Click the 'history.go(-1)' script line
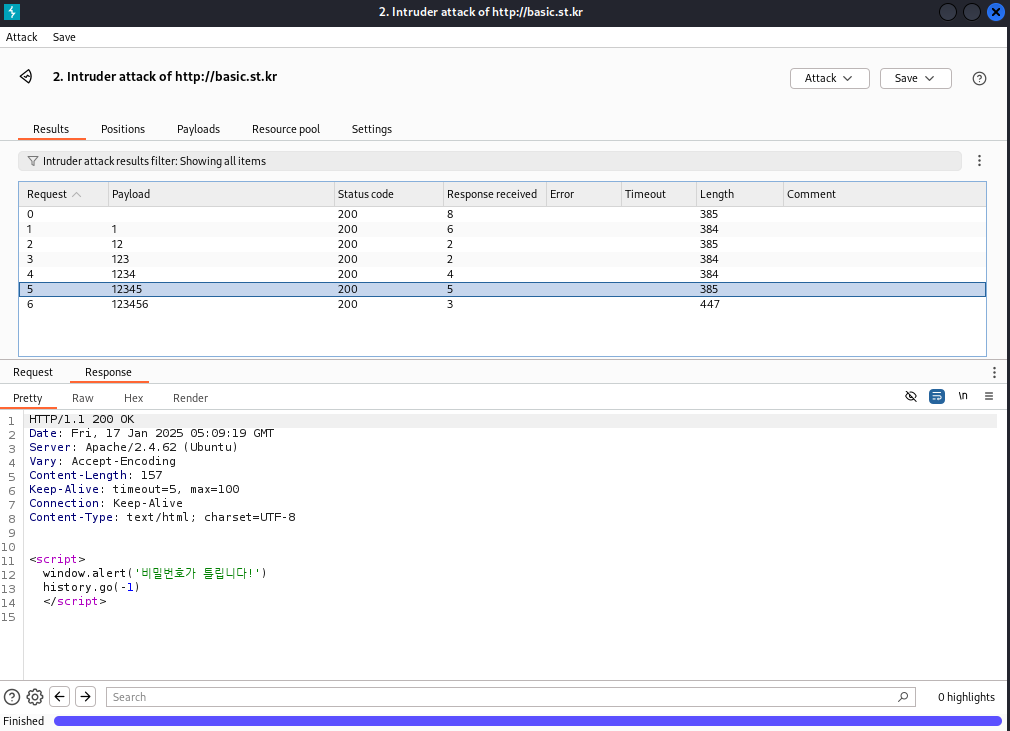 [91, 587]
